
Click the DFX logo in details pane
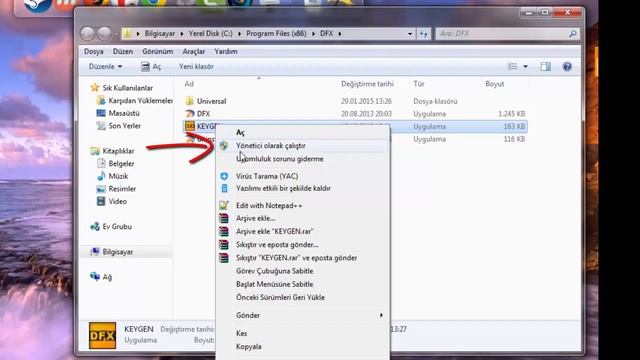102,336
